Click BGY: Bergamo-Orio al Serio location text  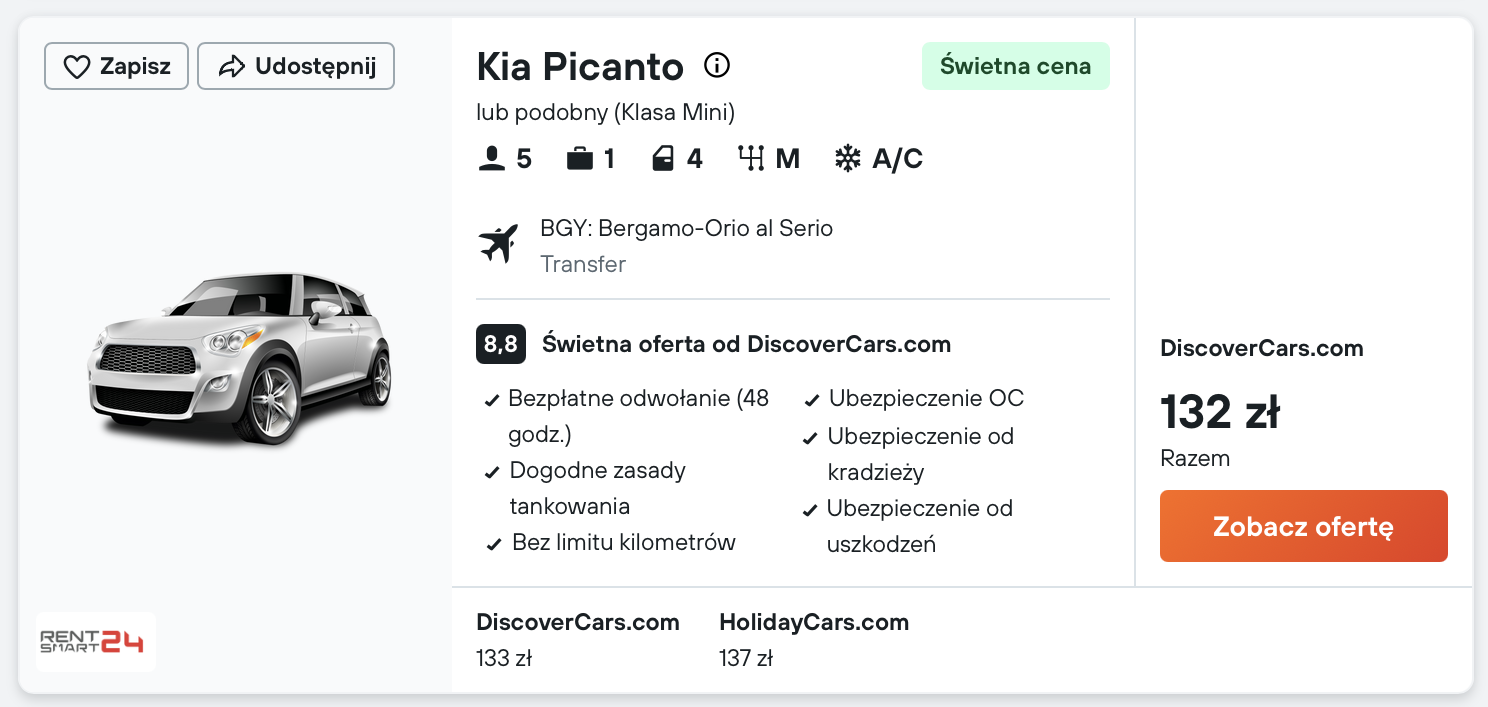pyautogui.click(x=686, y=228)
